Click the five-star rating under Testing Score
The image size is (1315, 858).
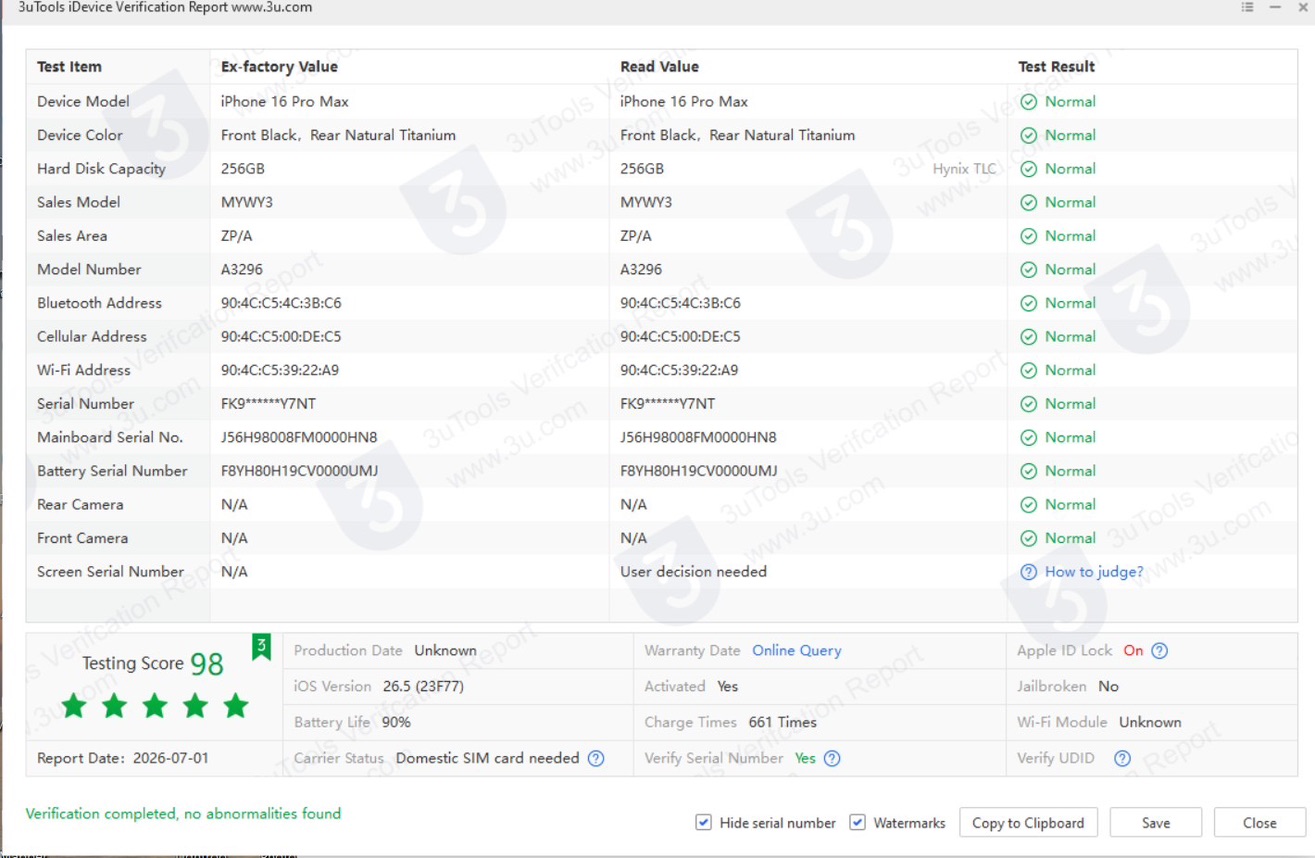click(155, 706)
